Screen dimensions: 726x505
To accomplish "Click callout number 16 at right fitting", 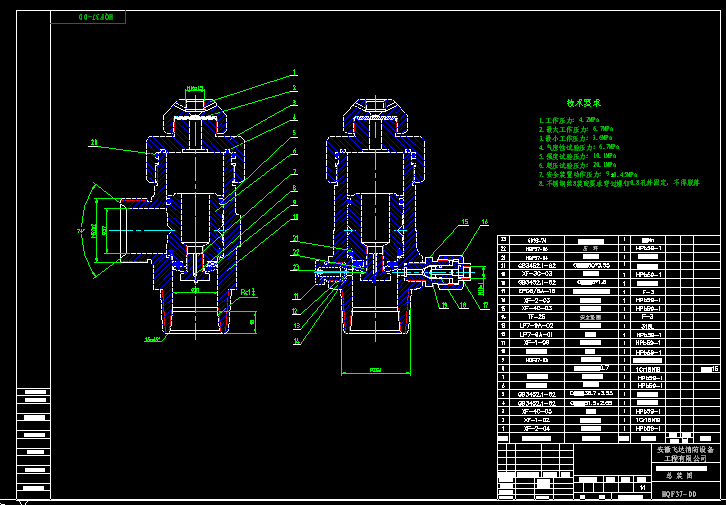I will click(x=484, y=220).
